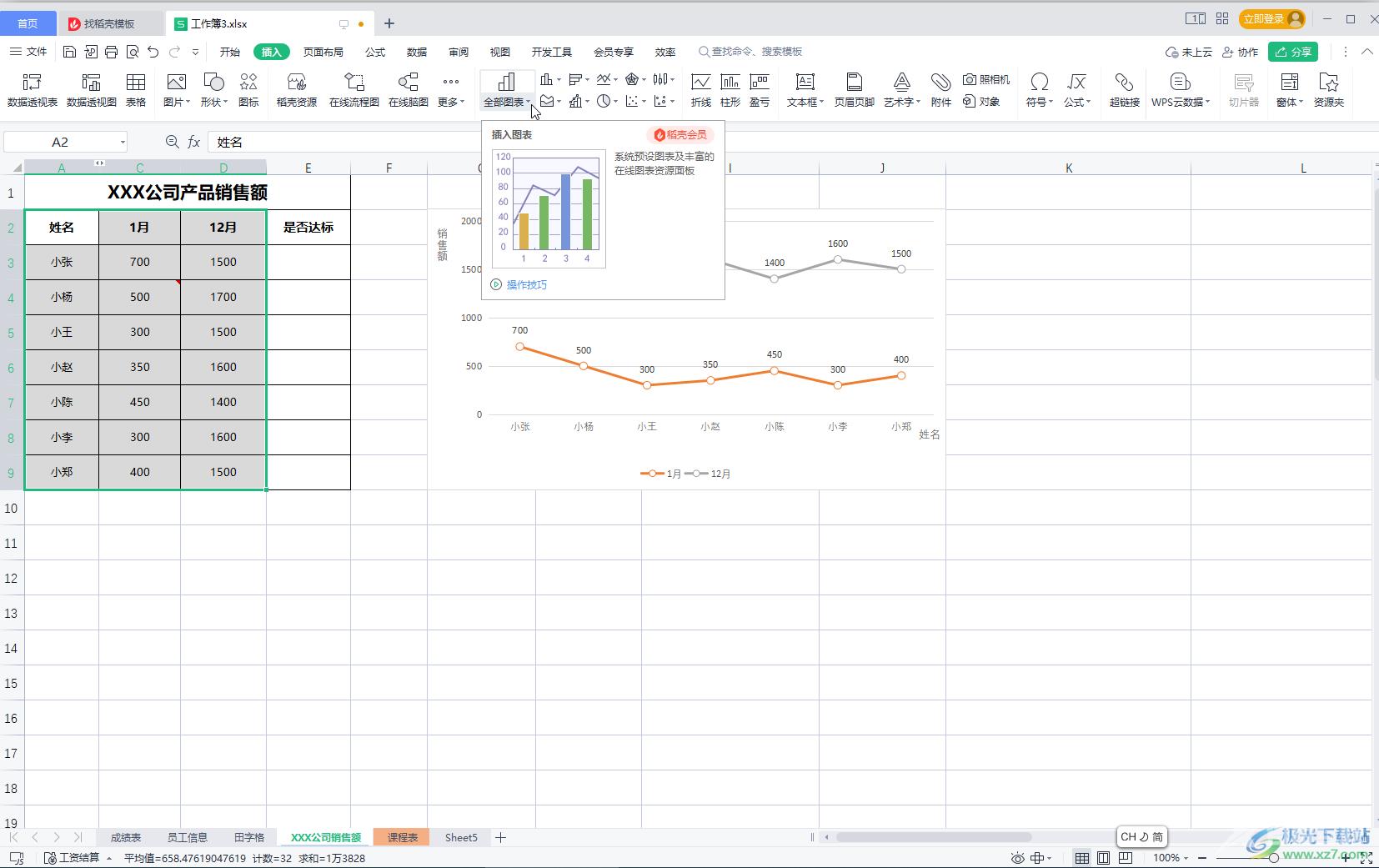1379x868 pixels.
Task: Insert an object (对象)
Action: click(981, 102)
